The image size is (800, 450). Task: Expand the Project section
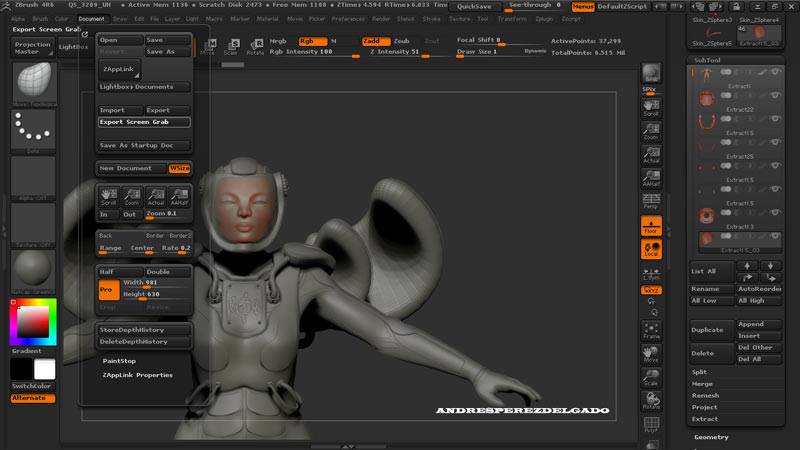pos(704,407)
